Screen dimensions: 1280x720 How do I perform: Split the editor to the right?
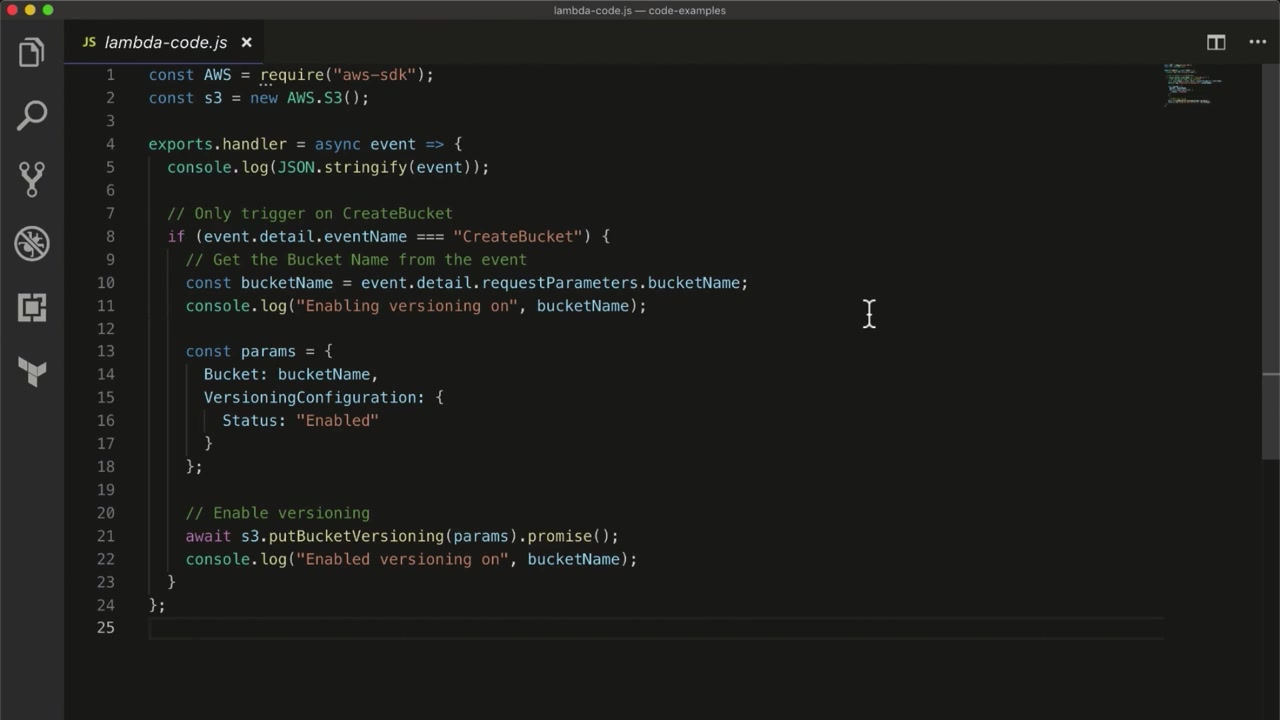click(1216, 42)
